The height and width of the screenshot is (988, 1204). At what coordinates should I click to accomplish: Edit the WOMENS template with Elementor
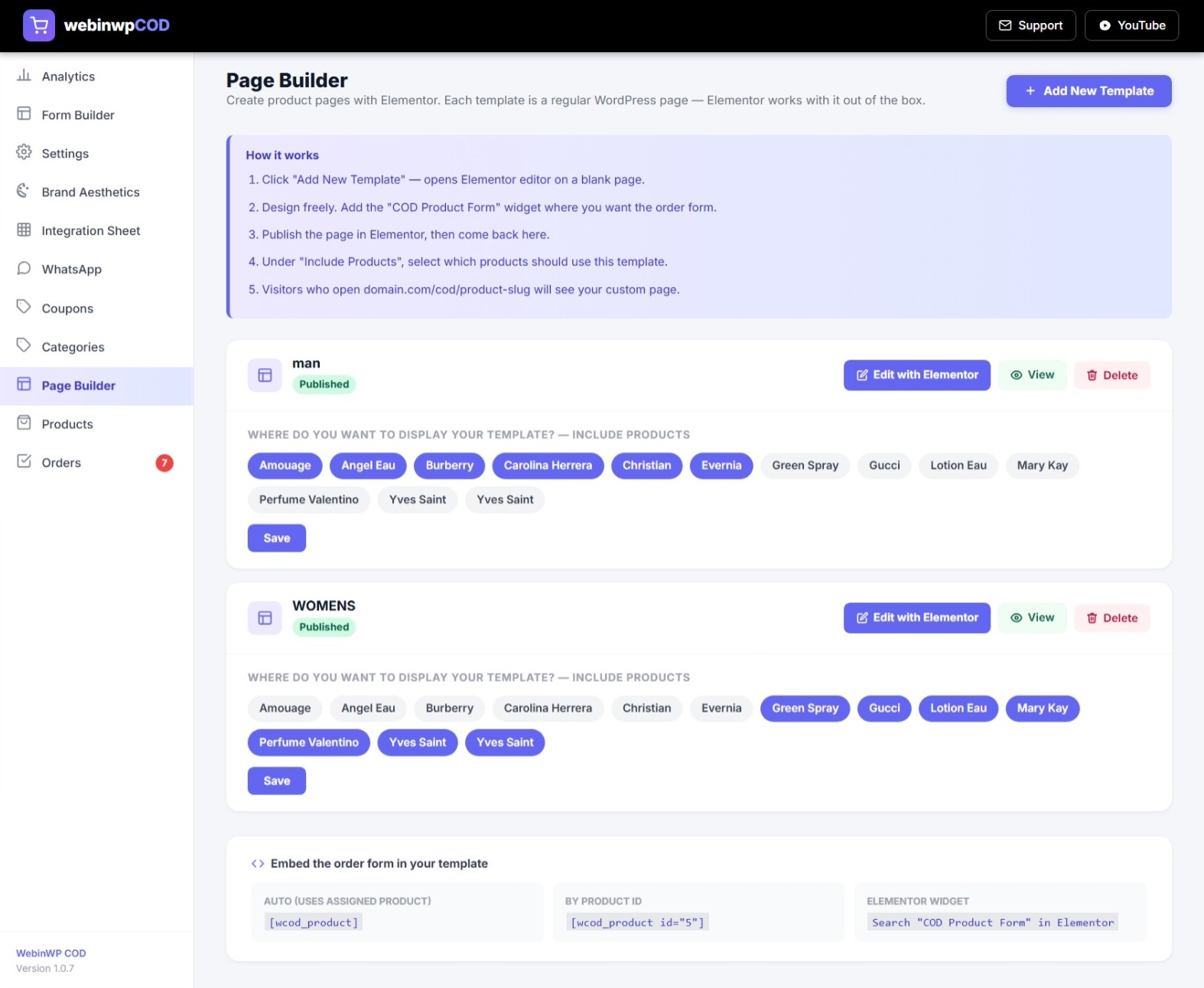tap(916, 618)
